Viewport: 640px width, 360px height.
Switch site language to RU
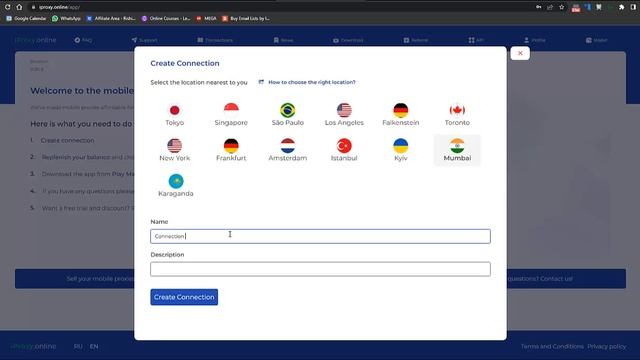tap(78, 347)
